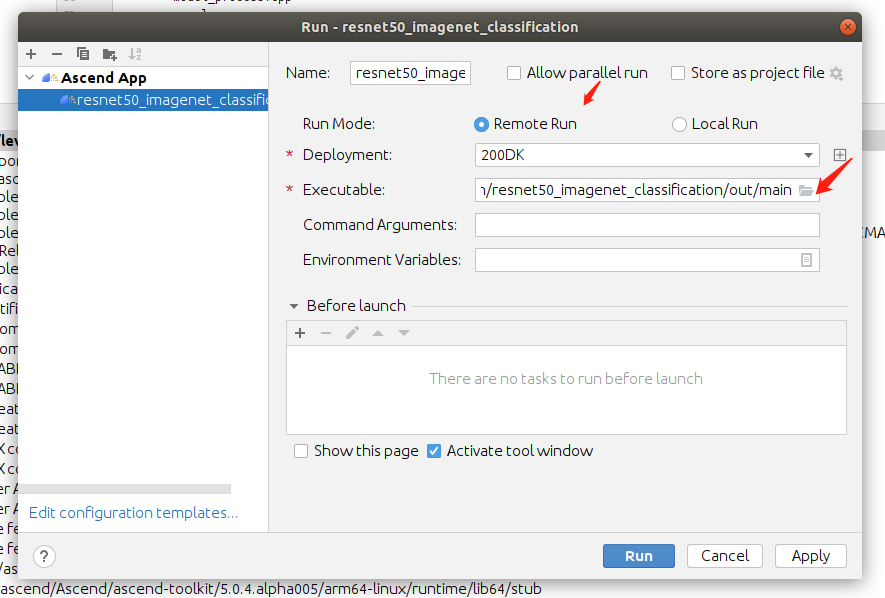This screenshot has width=885, height=598.
Task: Tick the Show this page checkbox
Action: [x=301, y=451]
